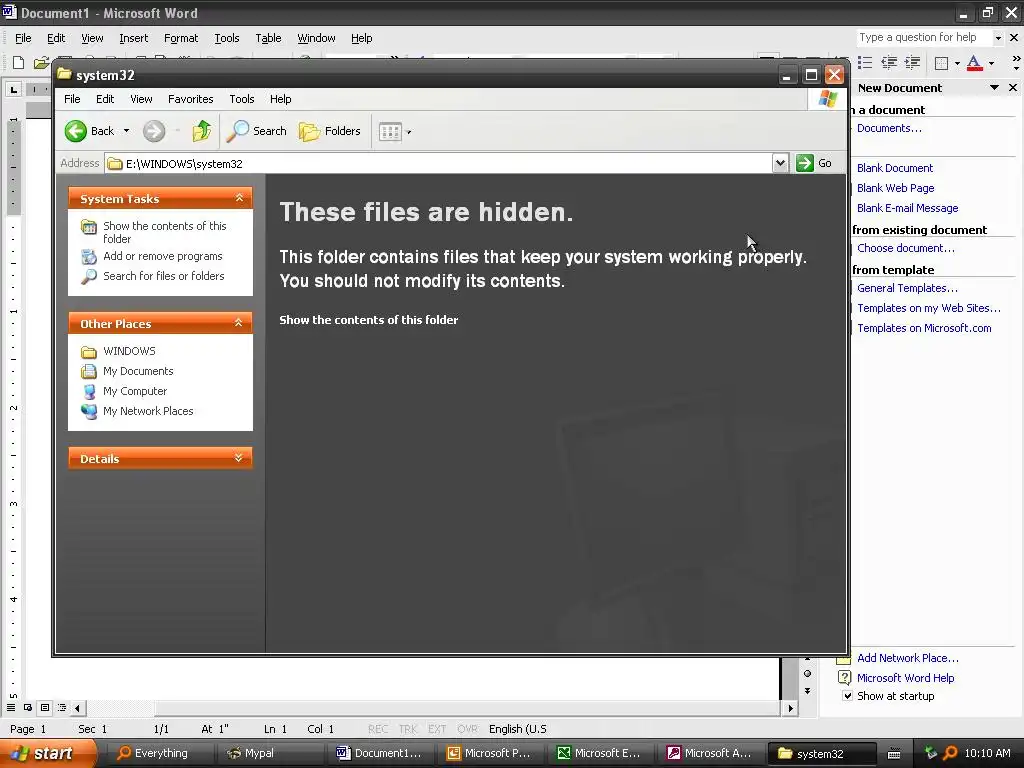Click Word's Decrease Indent icon
Screen dimensions: 1024x768
[889, 63]
